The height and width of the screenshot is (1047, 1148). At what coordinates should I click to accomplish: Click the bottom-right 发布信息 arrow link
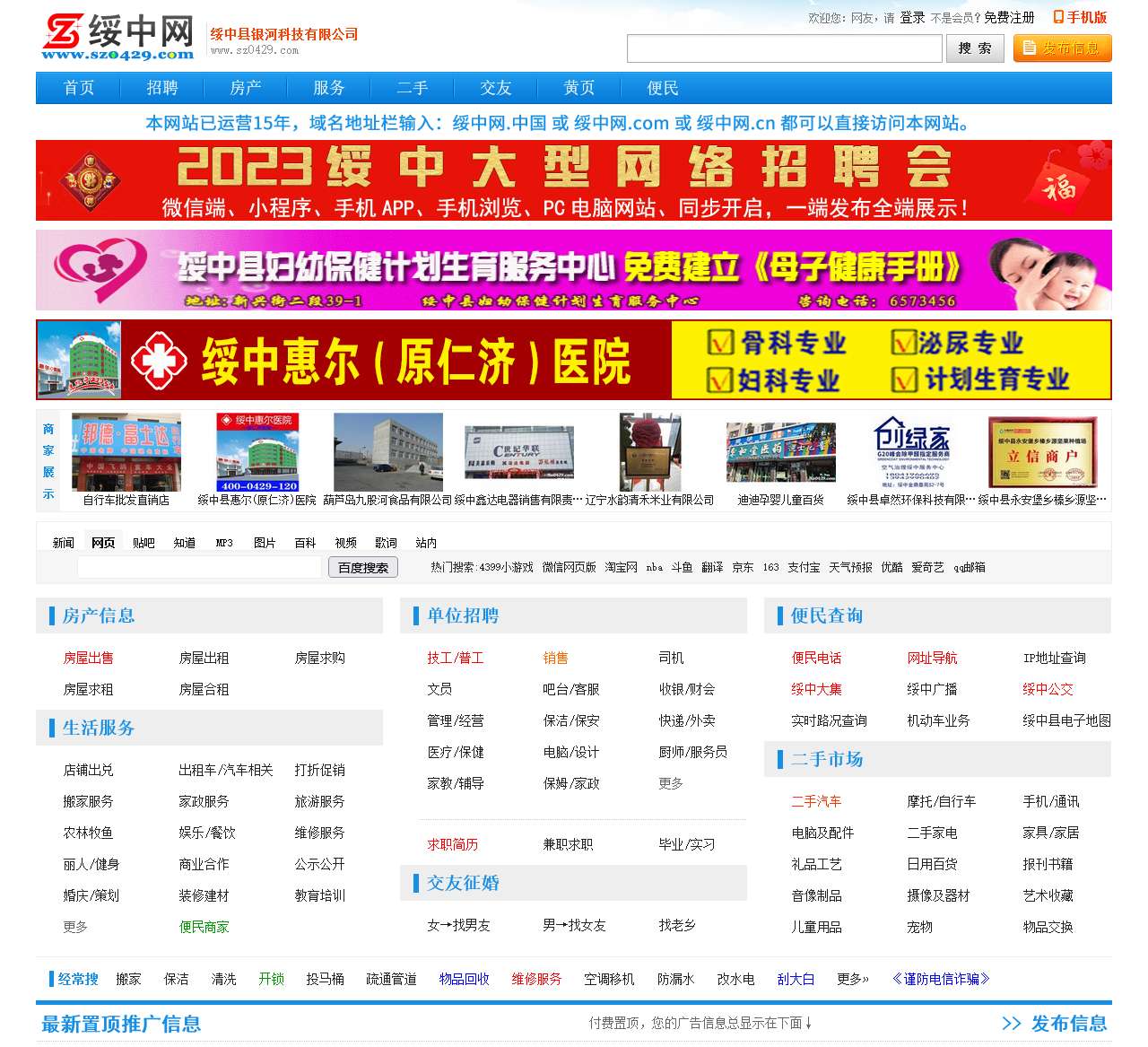(x=1054, y=1024)
